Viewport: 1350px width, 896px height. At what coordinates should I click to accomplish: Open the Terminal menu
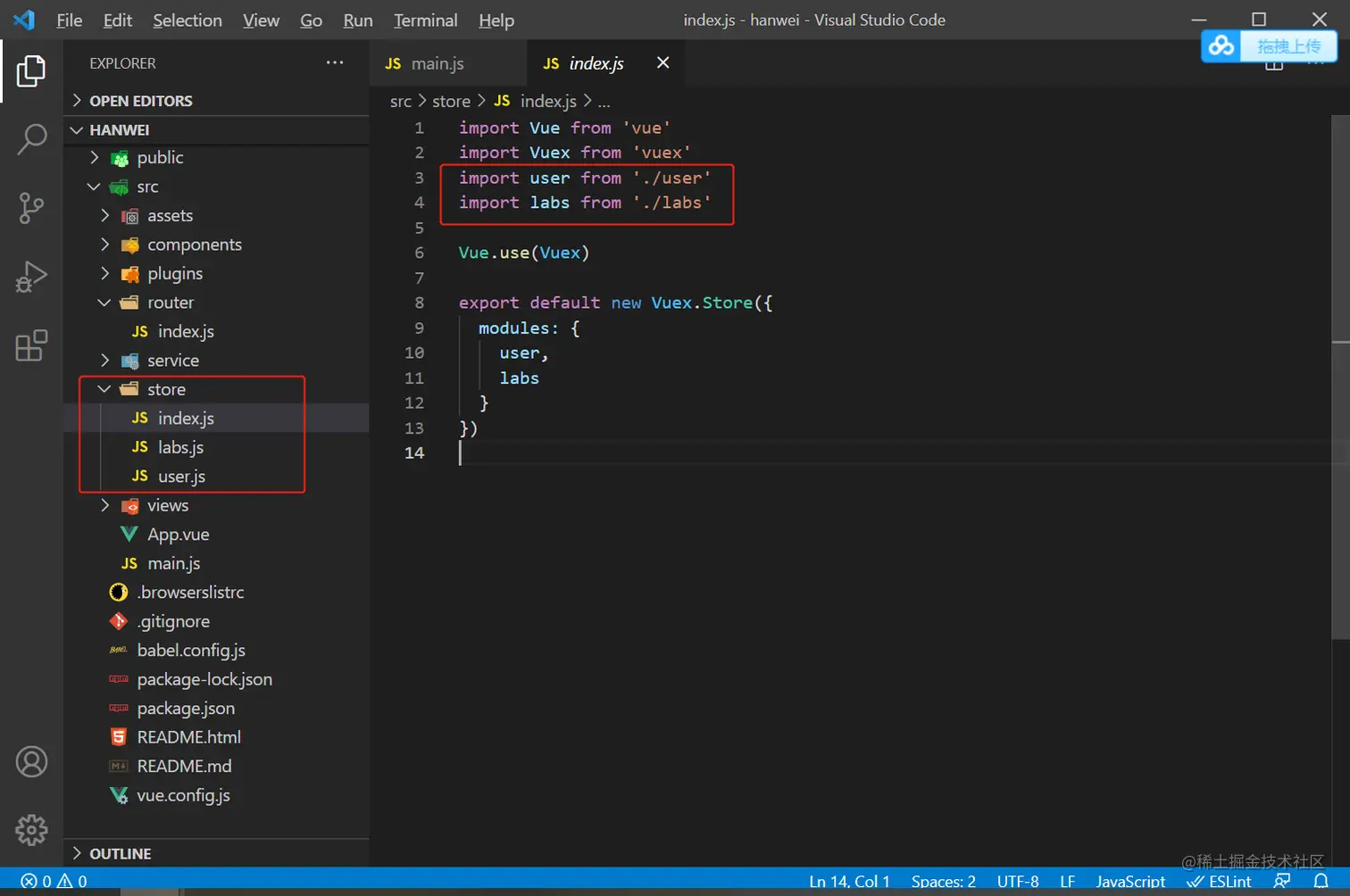426,20
